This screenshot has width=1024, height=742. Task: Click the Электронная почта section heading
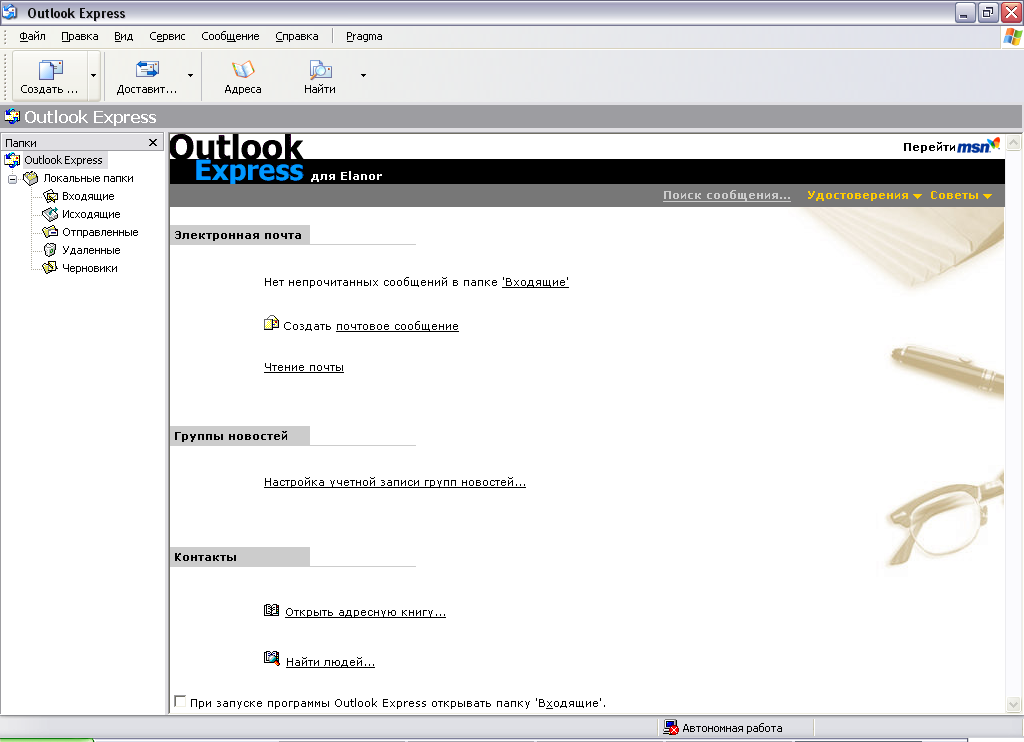pyautogui.click(x=238, y=235)
